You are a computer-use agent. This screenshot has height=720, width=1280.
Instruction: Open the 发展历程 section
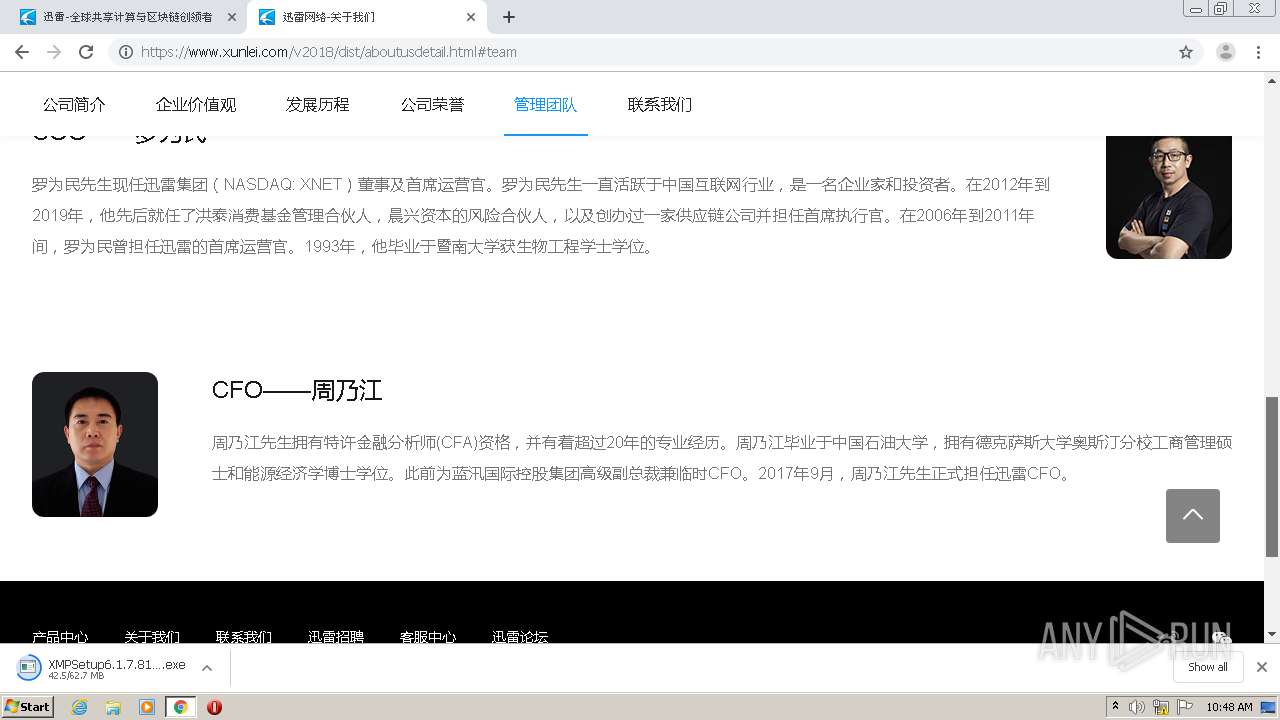318,104
